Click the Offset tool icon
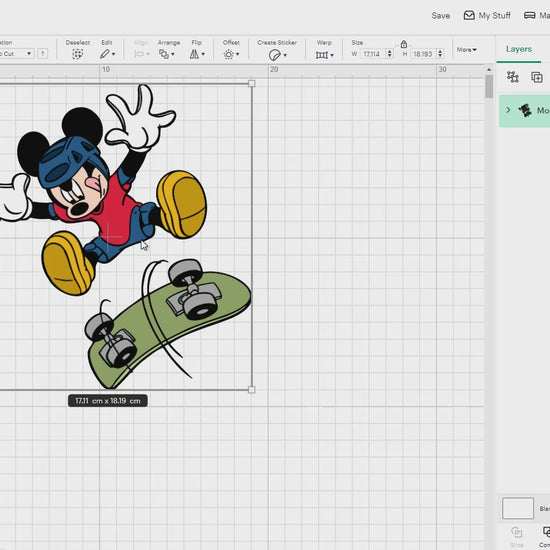This screenshot has height=550, width=550. click(x=229, y=54)
